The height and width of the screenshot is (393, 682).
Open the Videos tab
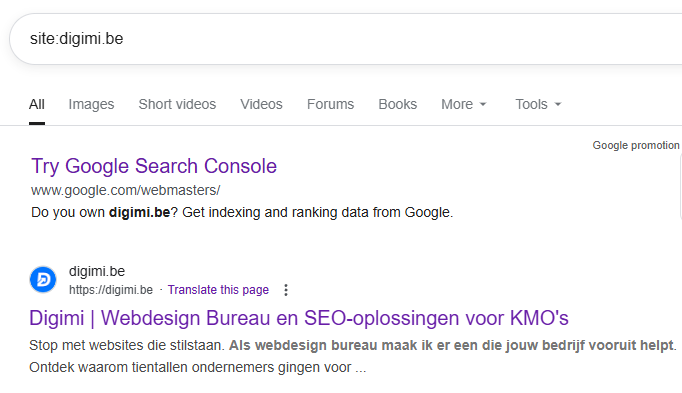tap(261, 104)
